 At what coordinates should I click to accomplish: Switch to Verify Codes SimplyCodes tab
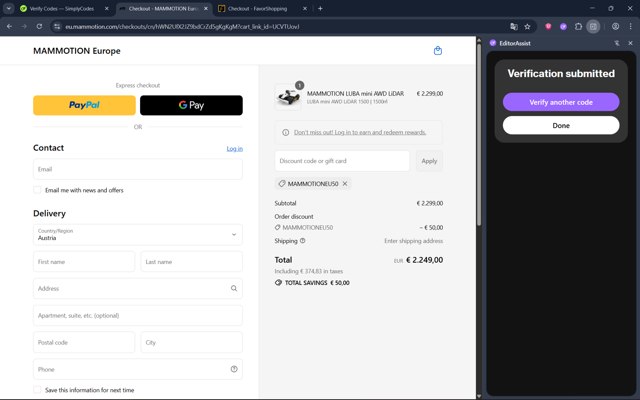tap(61, 8)
